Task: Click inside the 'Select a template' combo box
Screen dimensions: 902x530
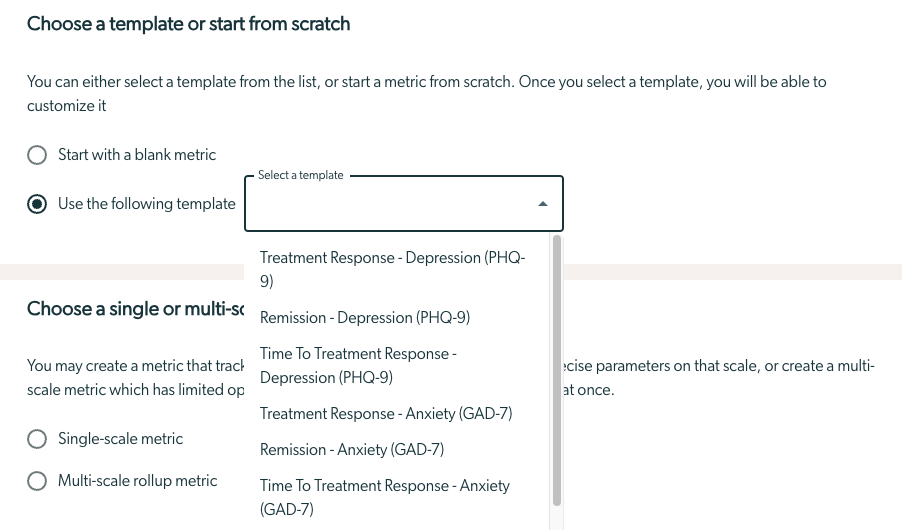Action: coord(404,204)
